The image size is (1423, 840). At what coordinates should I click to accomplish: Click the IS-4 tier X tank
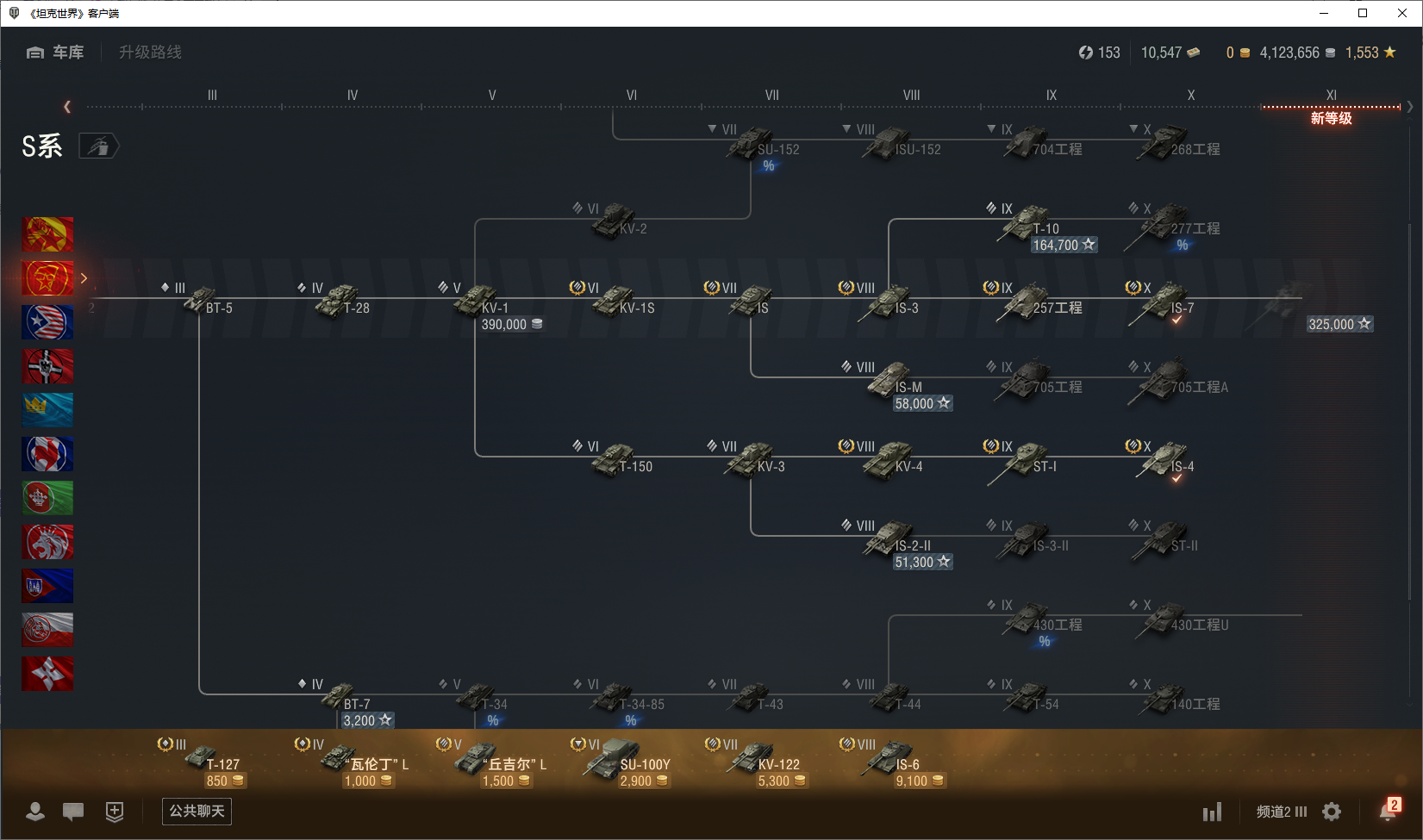click(x=1164, y=462)
